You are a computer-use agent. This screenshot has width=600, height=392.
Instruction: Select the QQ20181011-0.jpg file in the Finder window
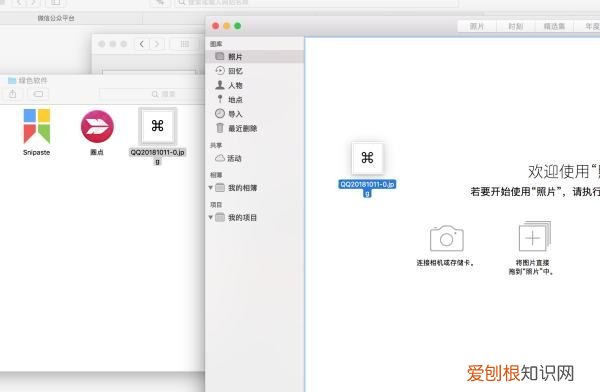point(157,126)
